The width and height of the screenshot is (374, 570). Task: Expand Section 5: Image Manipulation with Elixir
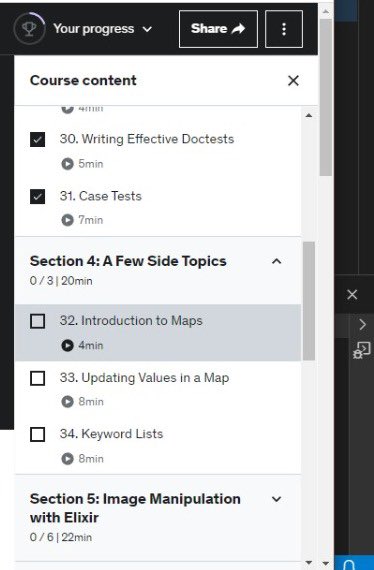(277, 499)
